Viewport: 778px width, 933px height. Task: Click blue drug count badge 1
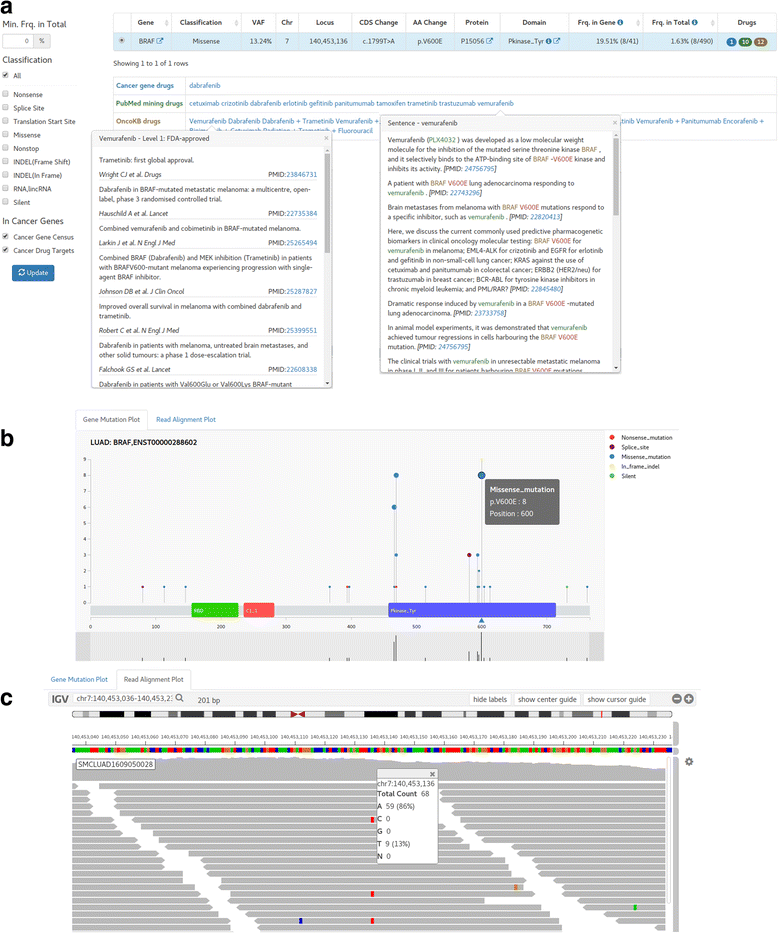click(x=731, y=42)
